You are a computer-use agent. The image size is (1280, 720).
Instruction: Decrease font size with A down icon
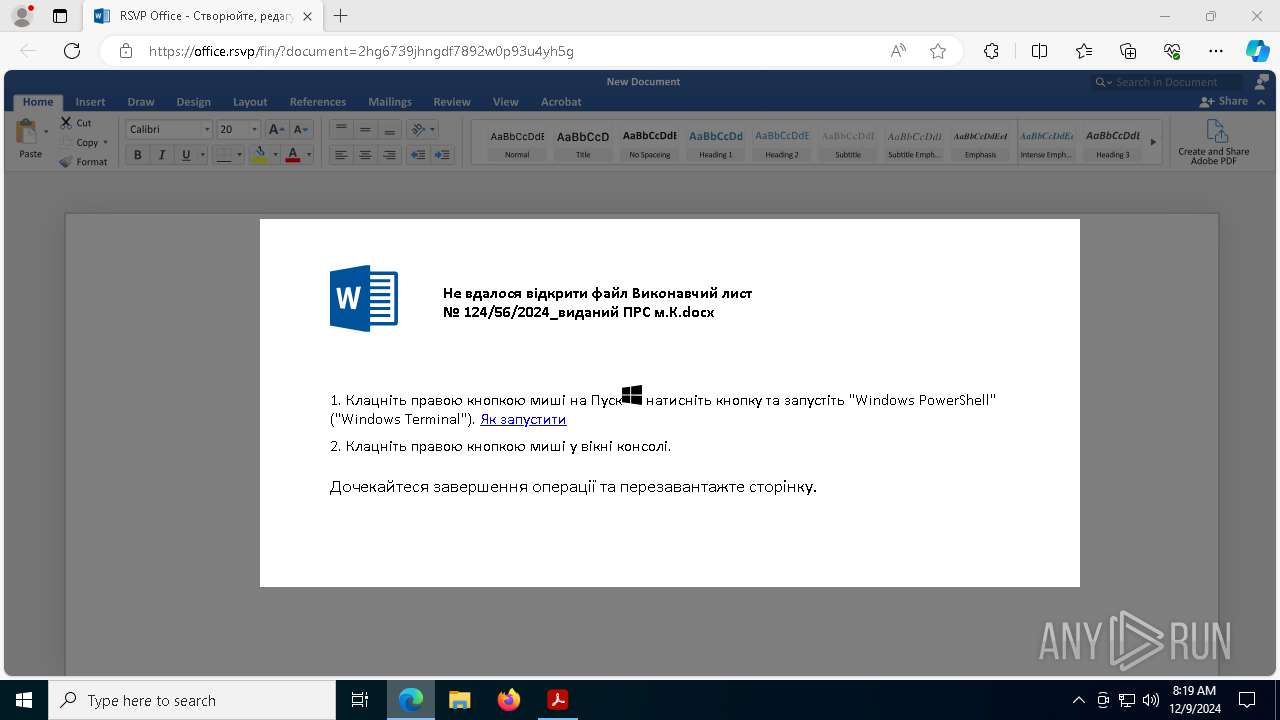coord(301,129)
